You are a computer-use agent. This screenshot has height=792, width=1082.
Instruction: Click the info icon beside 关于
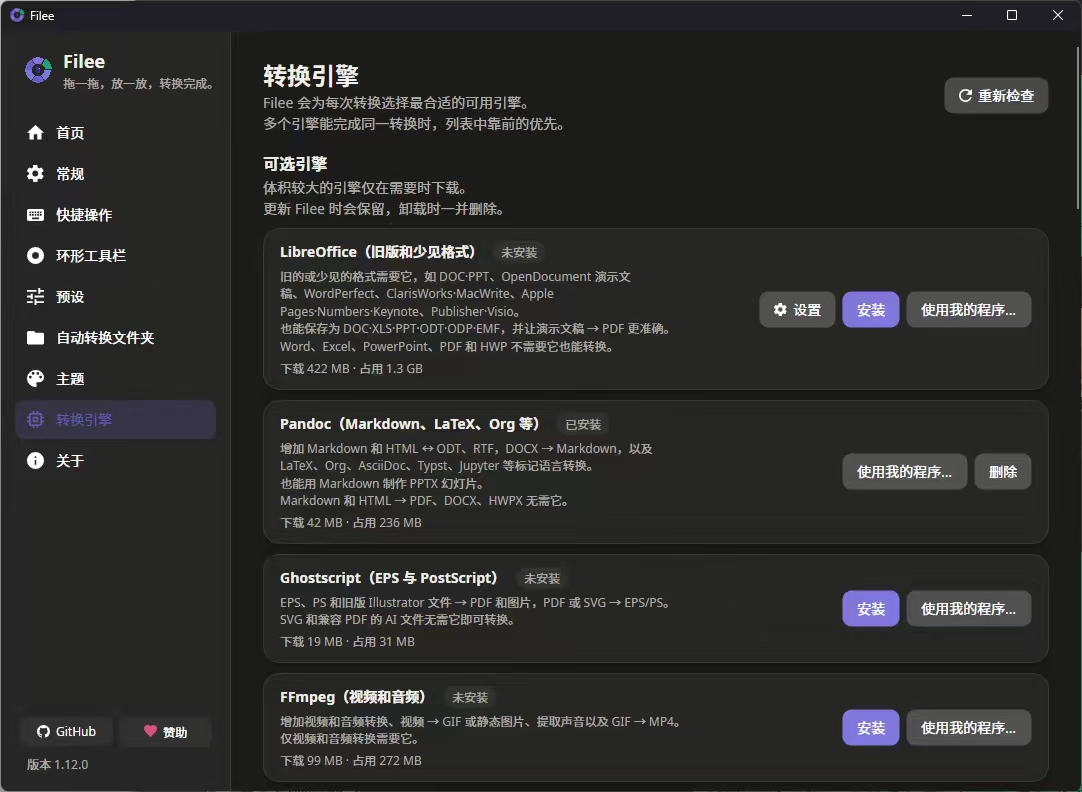(x=35, y=460)
